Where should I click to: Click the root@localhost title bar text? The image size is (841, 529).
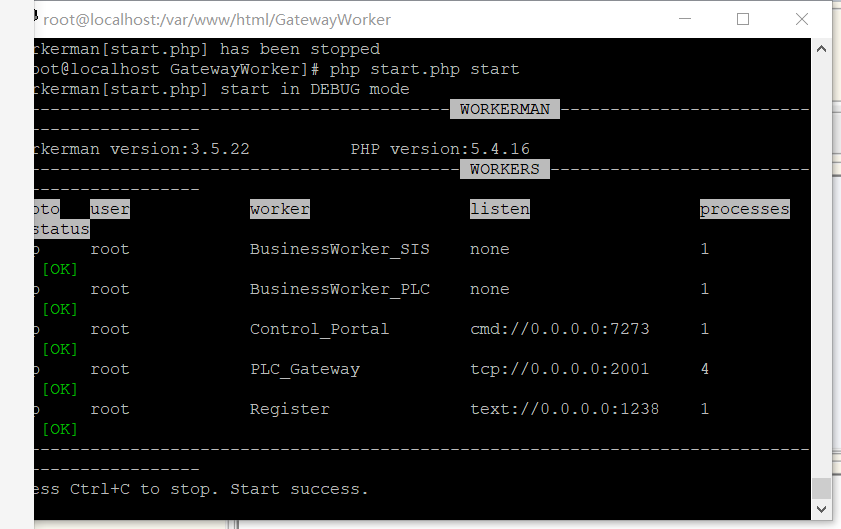[217, 20]
